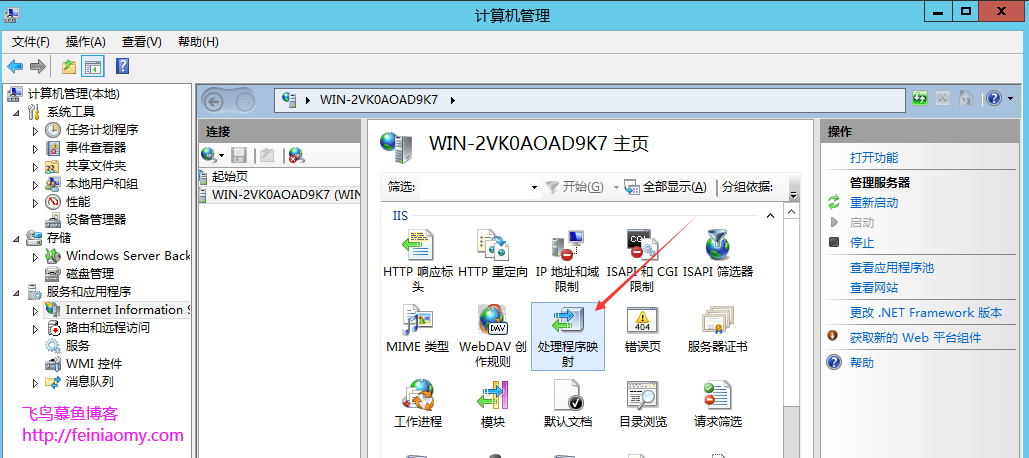Viewport: 1029px width, 458px height.
Task: Click the blue back arrow in toolbar
Action: (x=15, y=66)
